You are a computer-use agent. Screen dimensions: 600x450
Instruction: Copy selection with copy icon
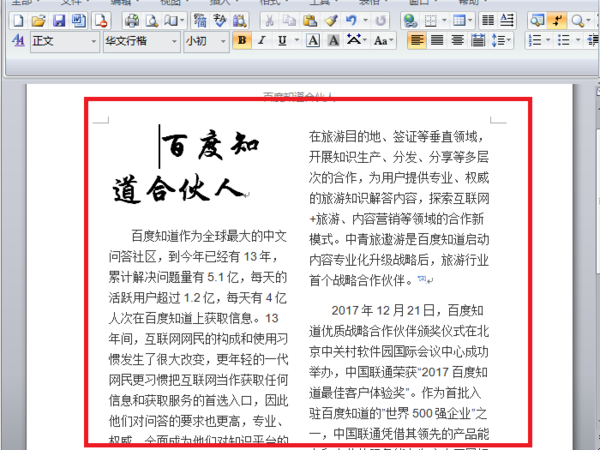[290, 20]
